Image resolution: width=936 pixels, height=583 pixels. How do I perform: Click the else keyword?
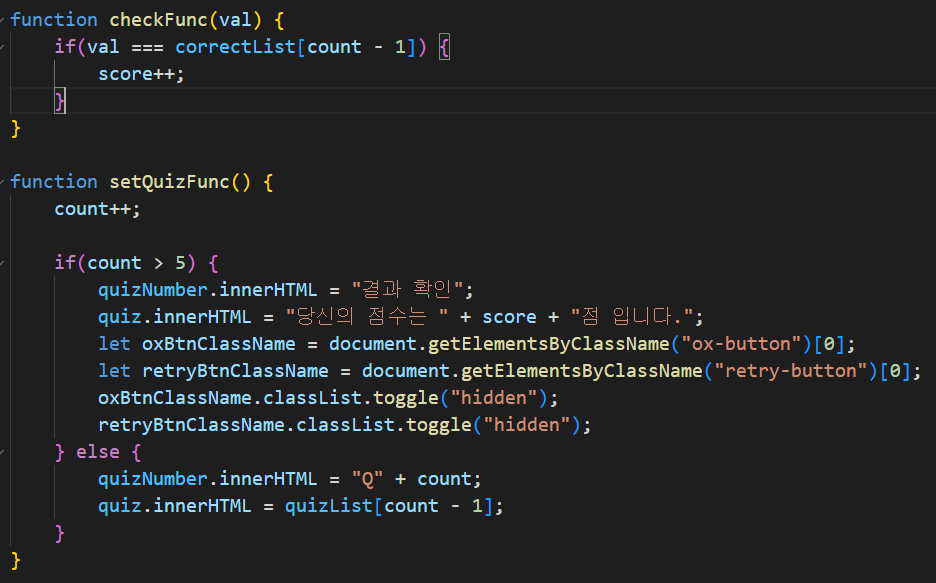[x=98, y=452]
